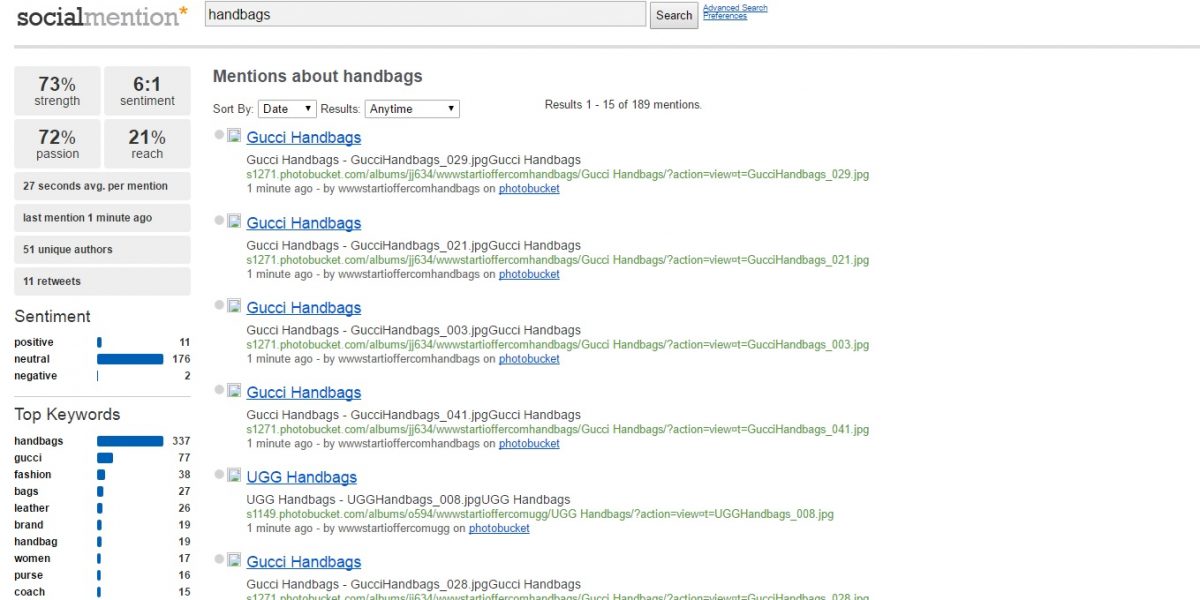Click gray sentiment dot for UGG Handbags result

pos(219,474)
